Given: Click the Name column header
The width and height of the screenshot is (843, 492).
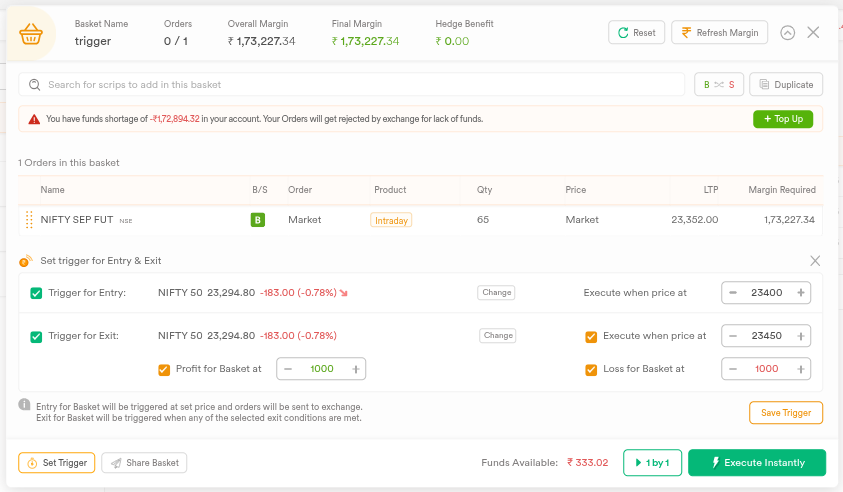Looking at the screenshot, I should pyautogui.click(x=52, y=190).
